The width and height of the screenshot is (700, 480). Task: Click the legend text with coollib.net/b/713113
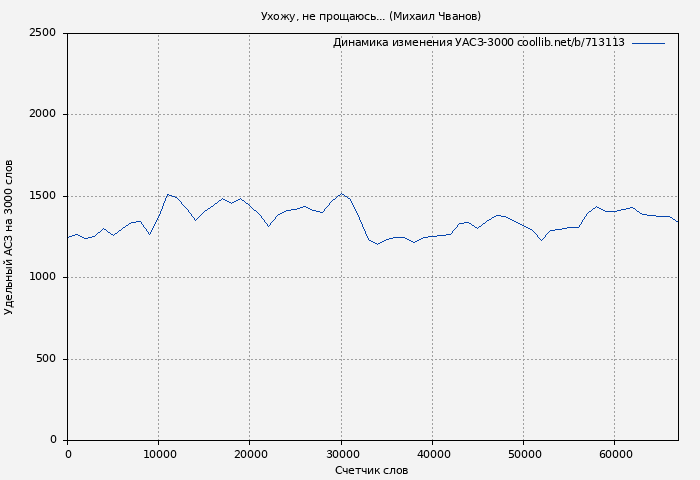[x=478, y=43]
